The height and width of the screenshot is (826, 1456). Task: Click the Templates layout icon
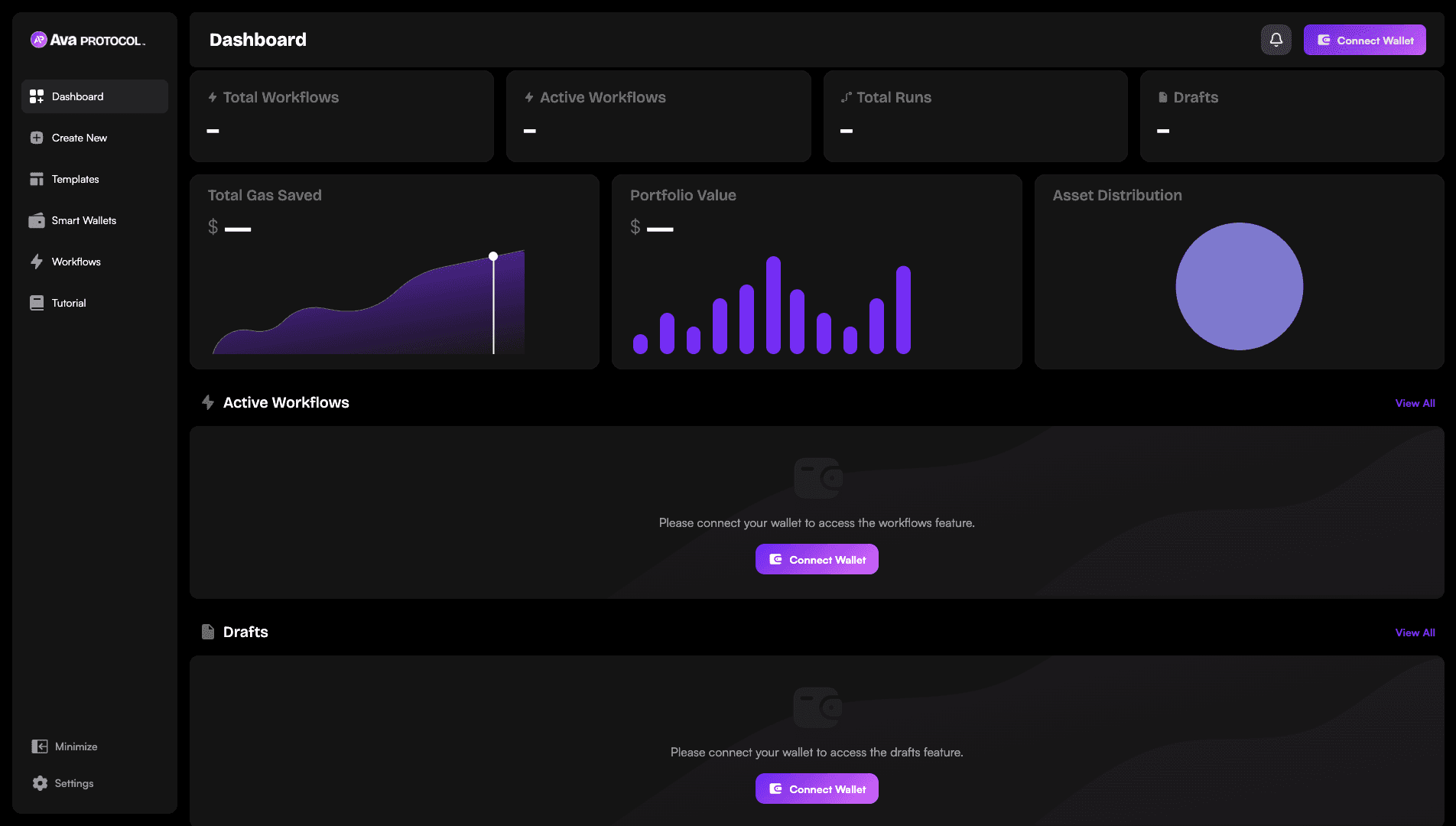coord(37,179)
